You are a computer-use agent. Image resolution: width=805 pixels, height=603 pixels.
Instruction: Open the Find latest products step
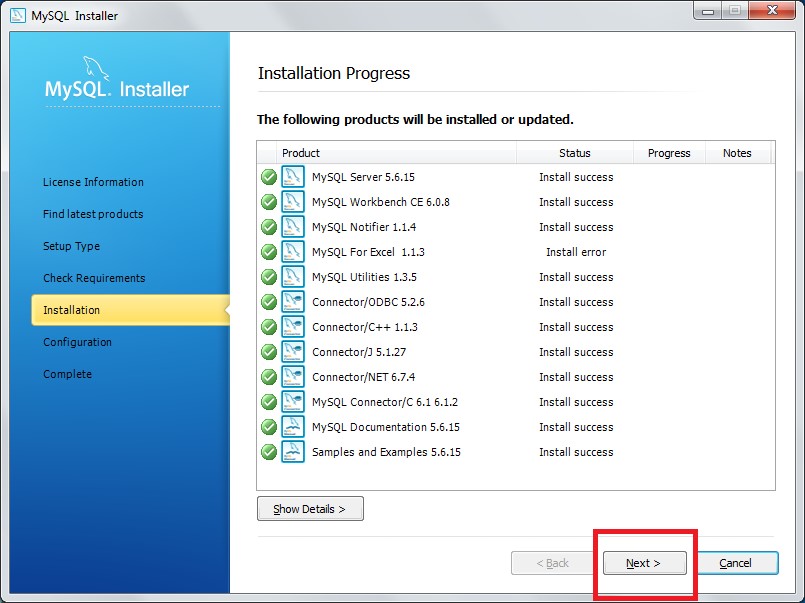coord(93,214)
